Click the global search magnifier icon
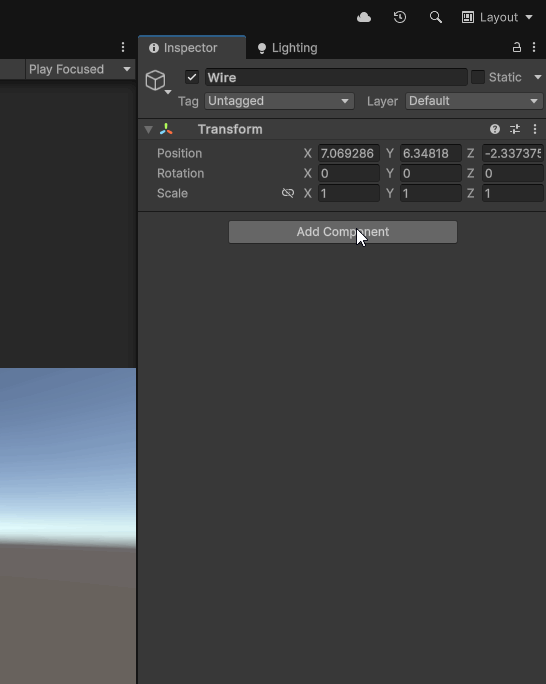The height and width of the screenshot is (684, 546). [435, 17]
